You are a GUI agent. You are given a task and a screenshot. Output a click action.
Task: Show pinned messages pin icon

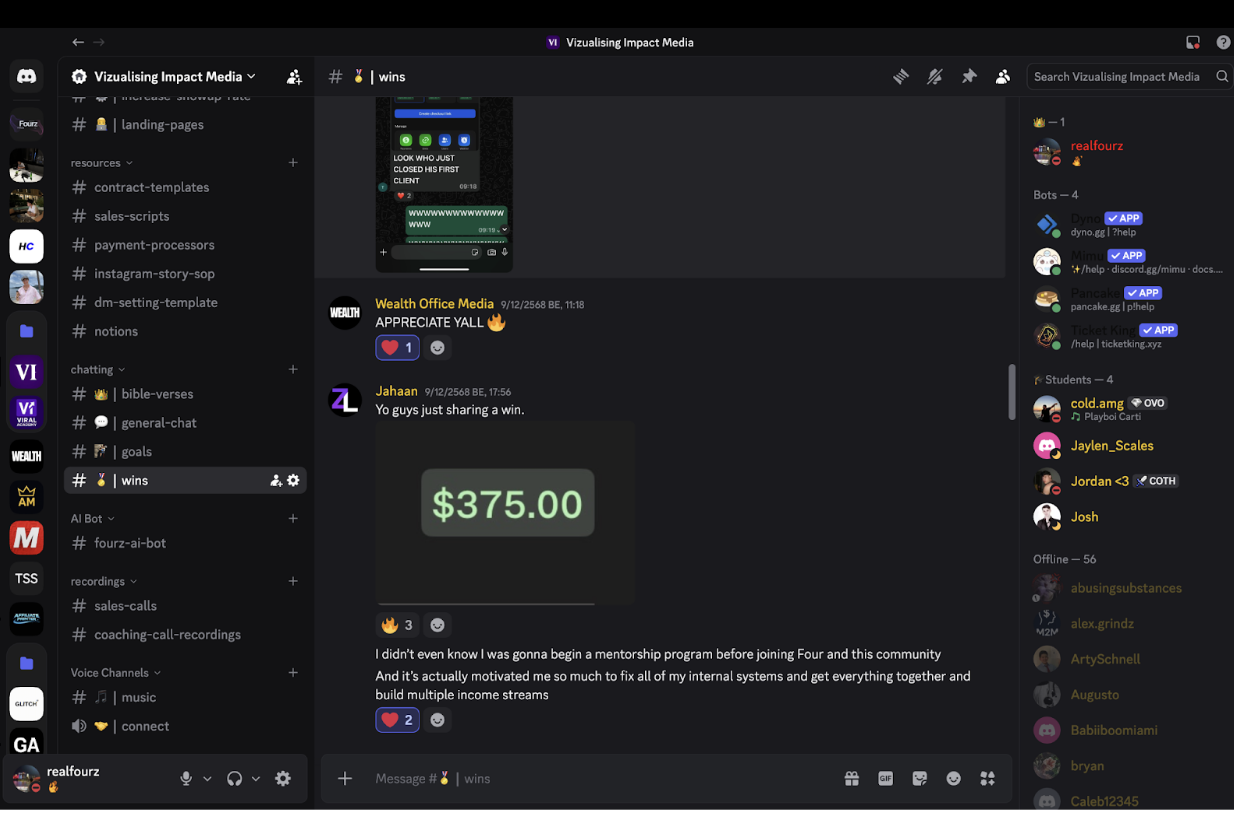(x=969, y=76)
